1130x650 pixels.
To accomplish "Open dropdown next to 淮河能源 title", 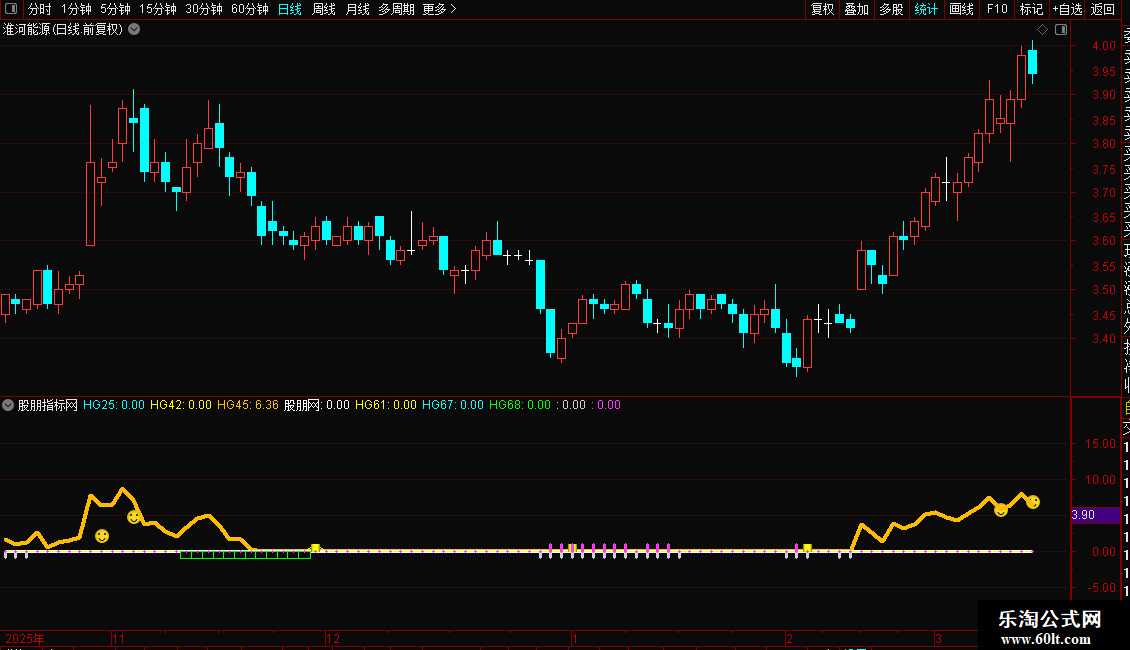I will click(x=134, y=30).
